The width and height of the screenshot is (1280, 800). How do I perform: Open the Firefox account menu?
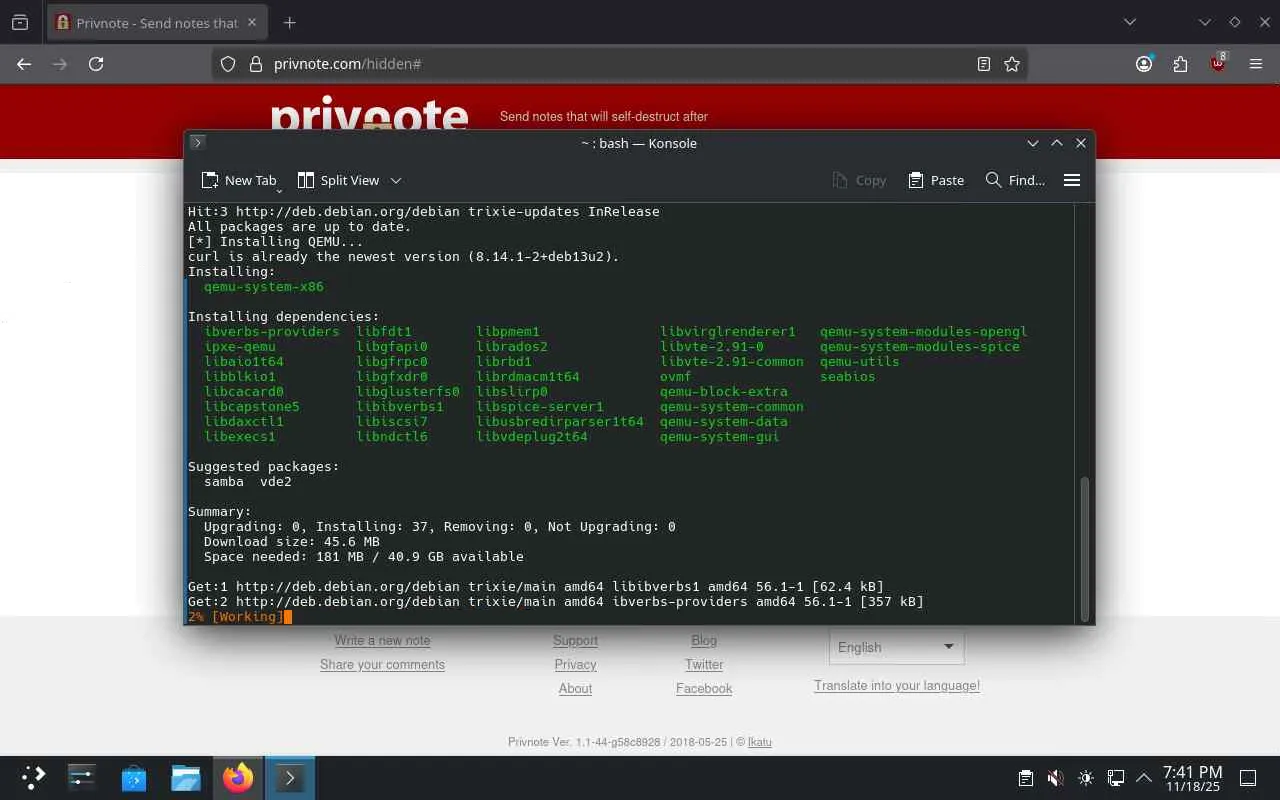(x=1144, y=64)
